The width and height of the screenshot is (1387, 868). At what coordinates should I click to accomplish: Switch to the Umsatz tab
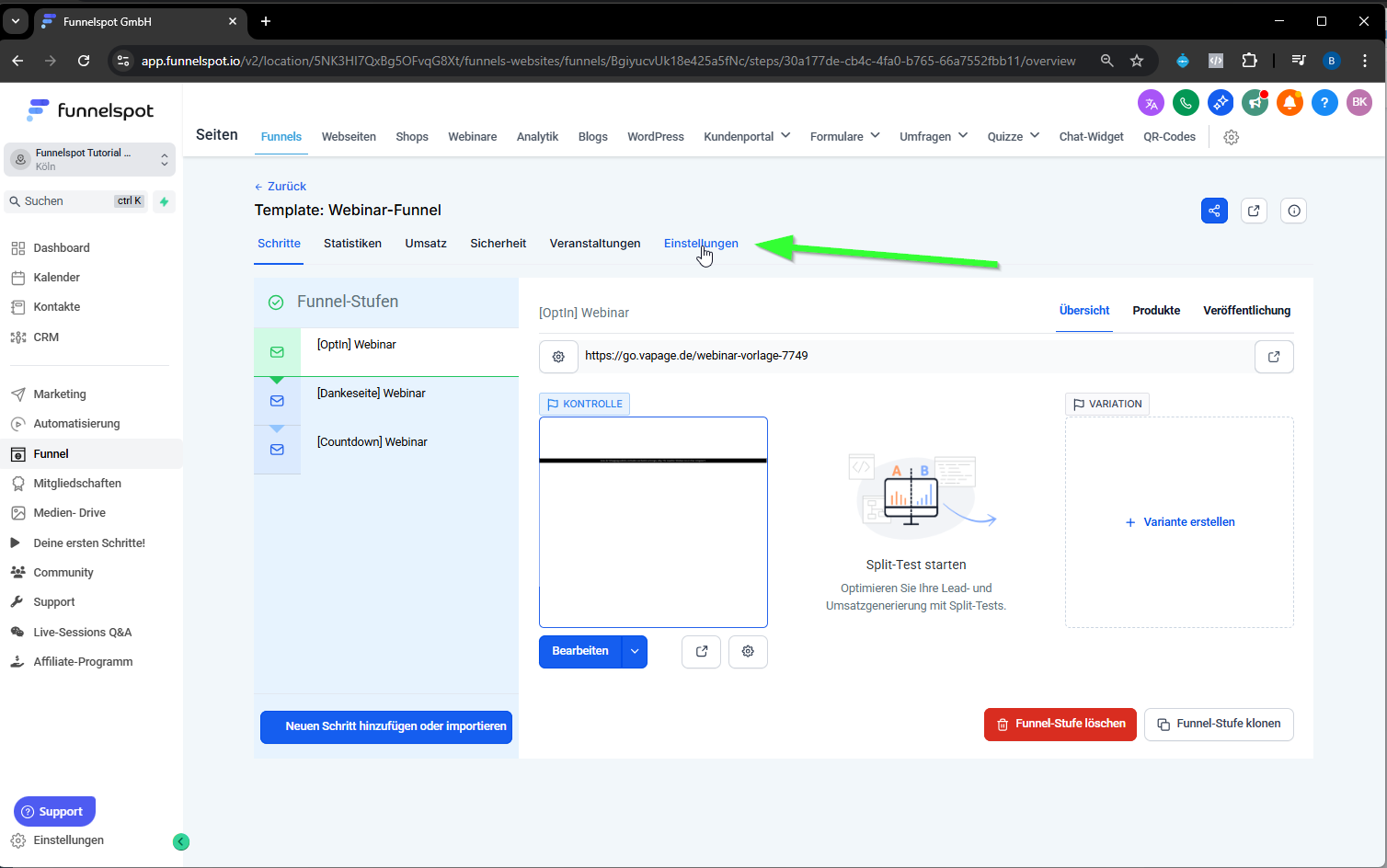point(426,244)
